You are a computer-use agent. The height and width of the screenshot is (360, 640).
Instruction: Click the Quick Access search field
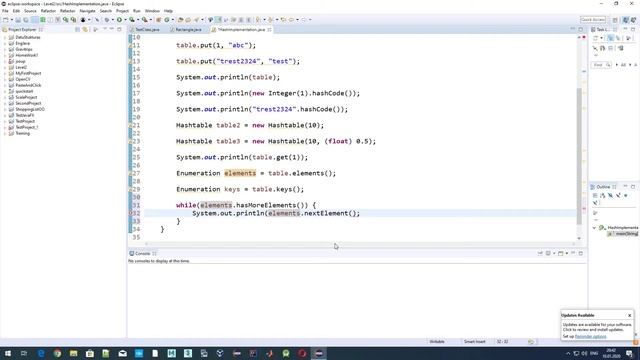coord(593,20)
